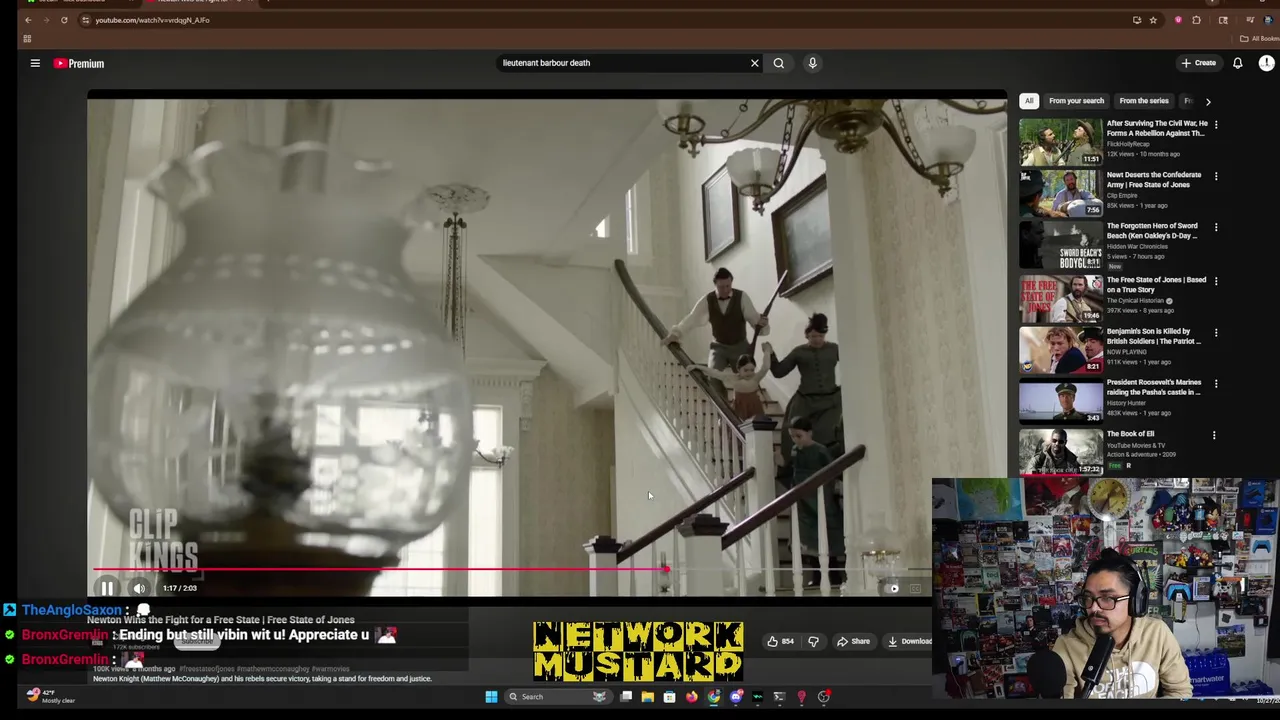Open the Create button
1280x720 pixels.
[x=1198, y=63]
